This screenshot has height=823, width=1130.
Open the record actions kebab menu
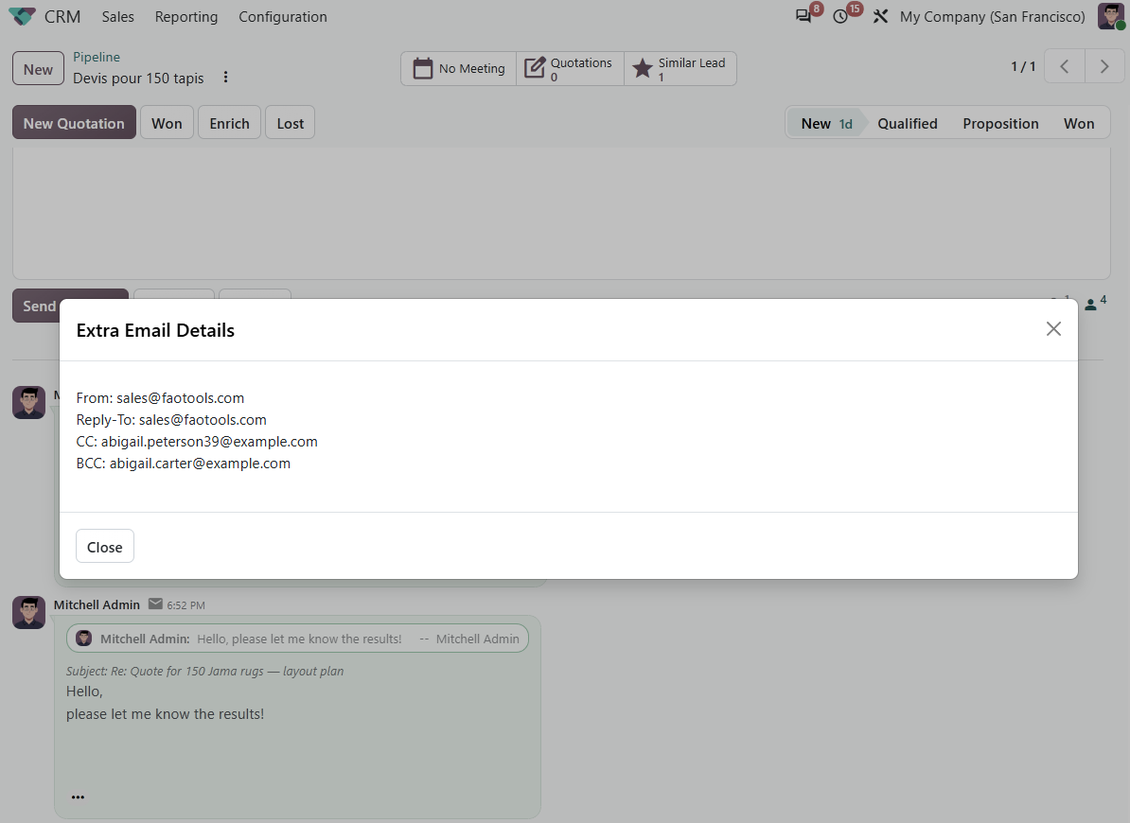point(226,77)
